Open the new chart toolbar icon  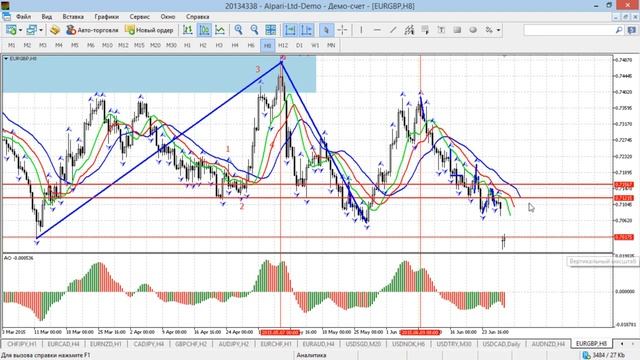tap(11, 30)
